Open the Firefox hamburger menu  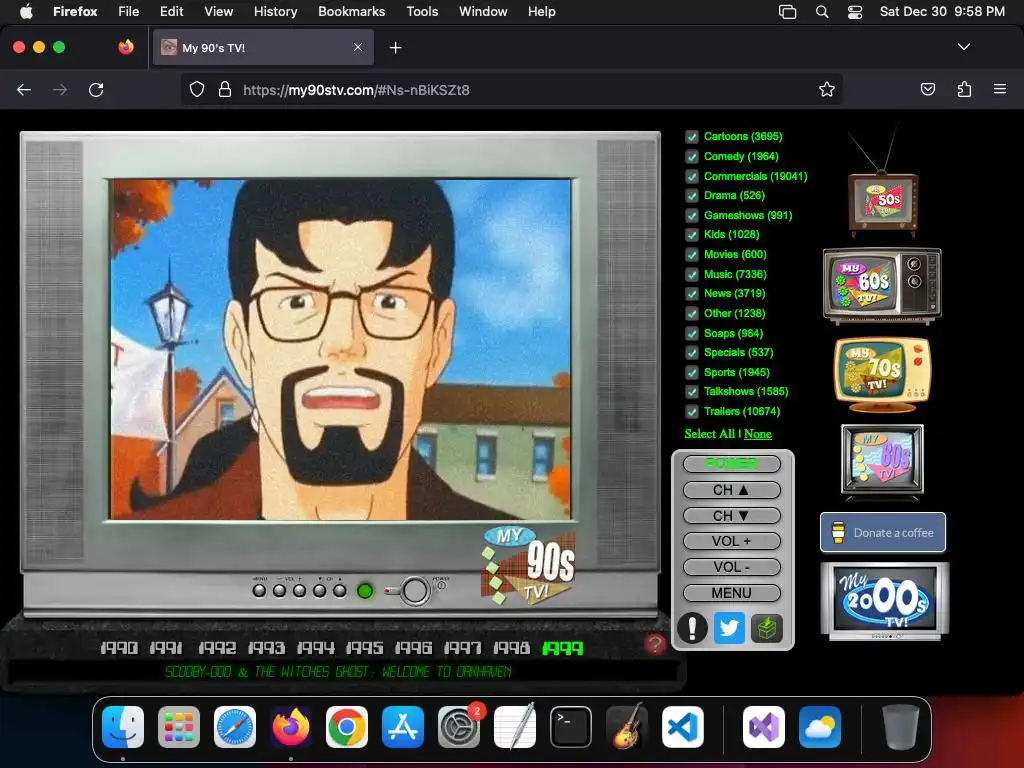point(1000,89)
